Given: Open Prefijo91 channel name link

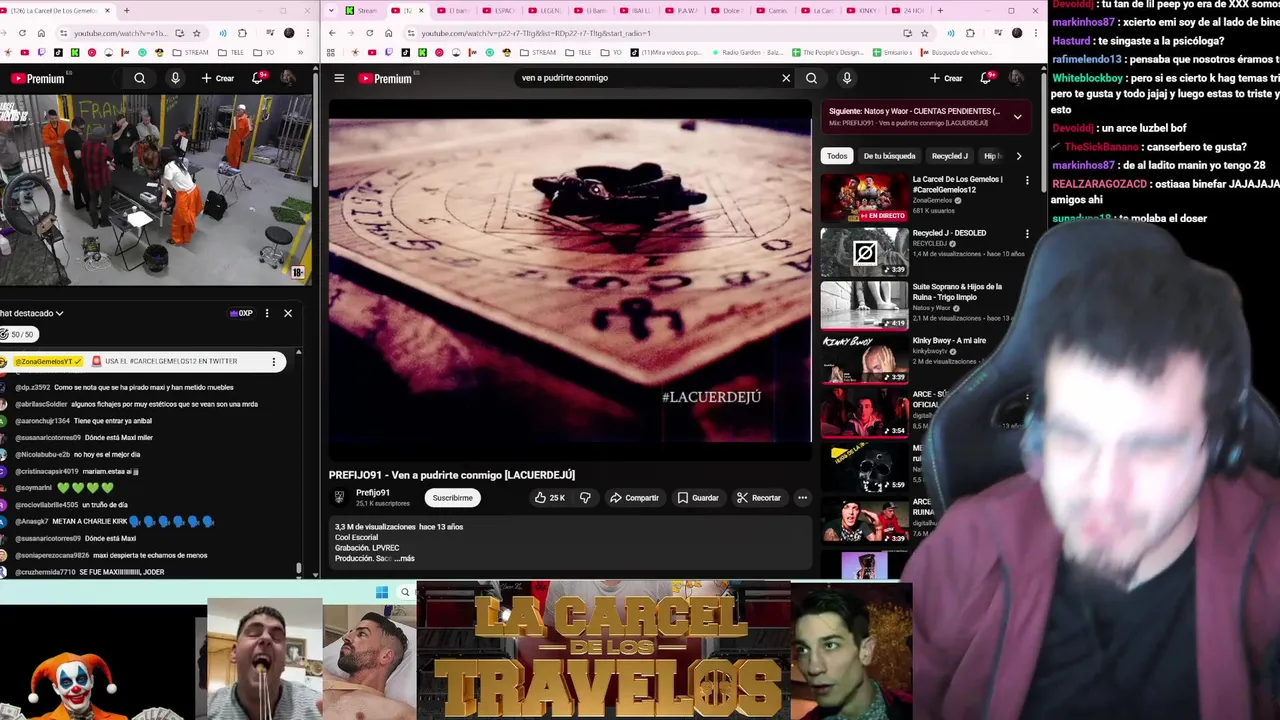Looking at the screenshot, I should point(373,493).
